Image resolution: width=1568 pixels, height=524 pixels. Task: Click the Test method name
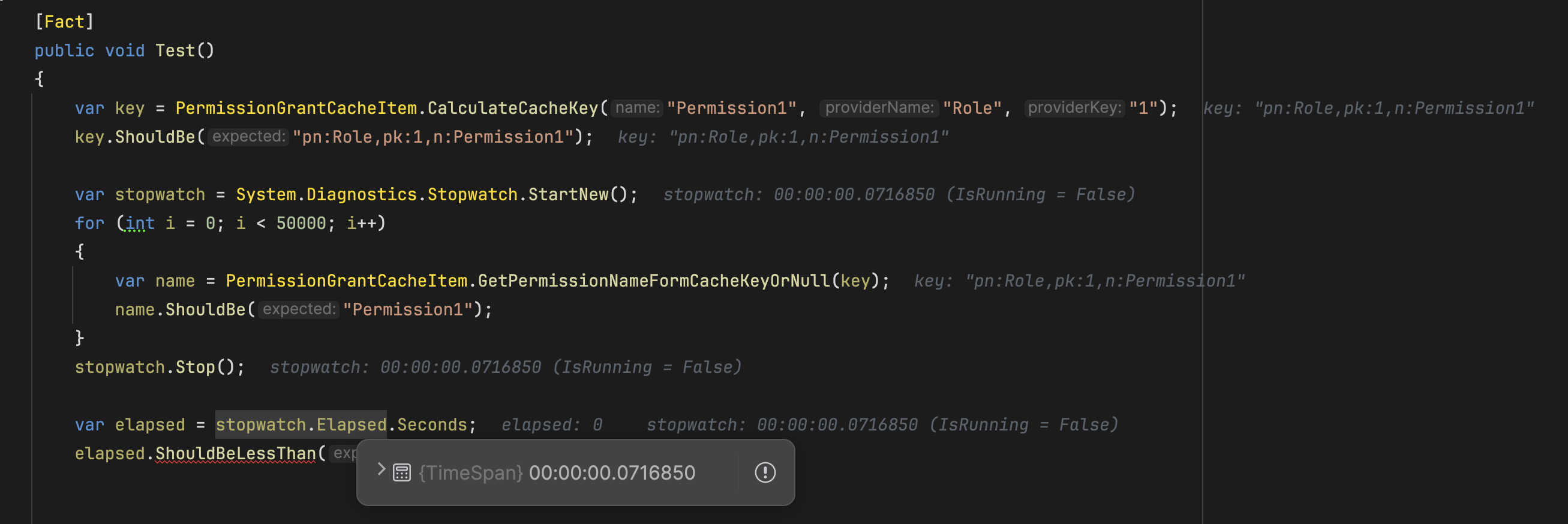(x=175, y=50)
